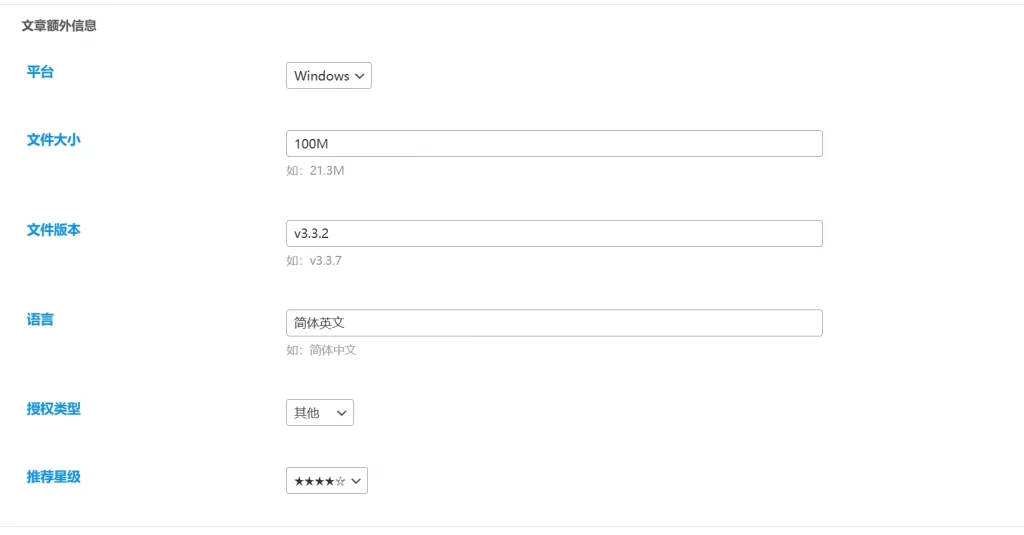Screen dimensions: 1024x535
Task: Click the hint text 如：v3.3.7
Action: pyautogui.click(x=315, y=261)
